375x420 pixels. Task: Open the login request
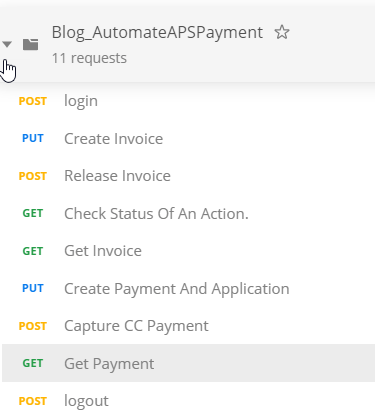(x=188, y=101)
